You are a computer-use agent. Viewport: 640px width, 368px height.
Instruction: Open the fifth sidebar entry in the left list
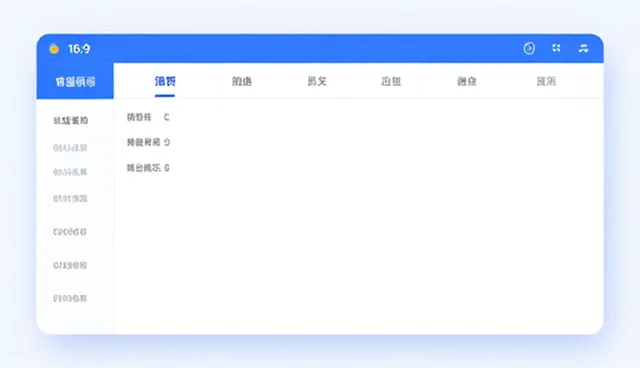[x=70, y=232]
